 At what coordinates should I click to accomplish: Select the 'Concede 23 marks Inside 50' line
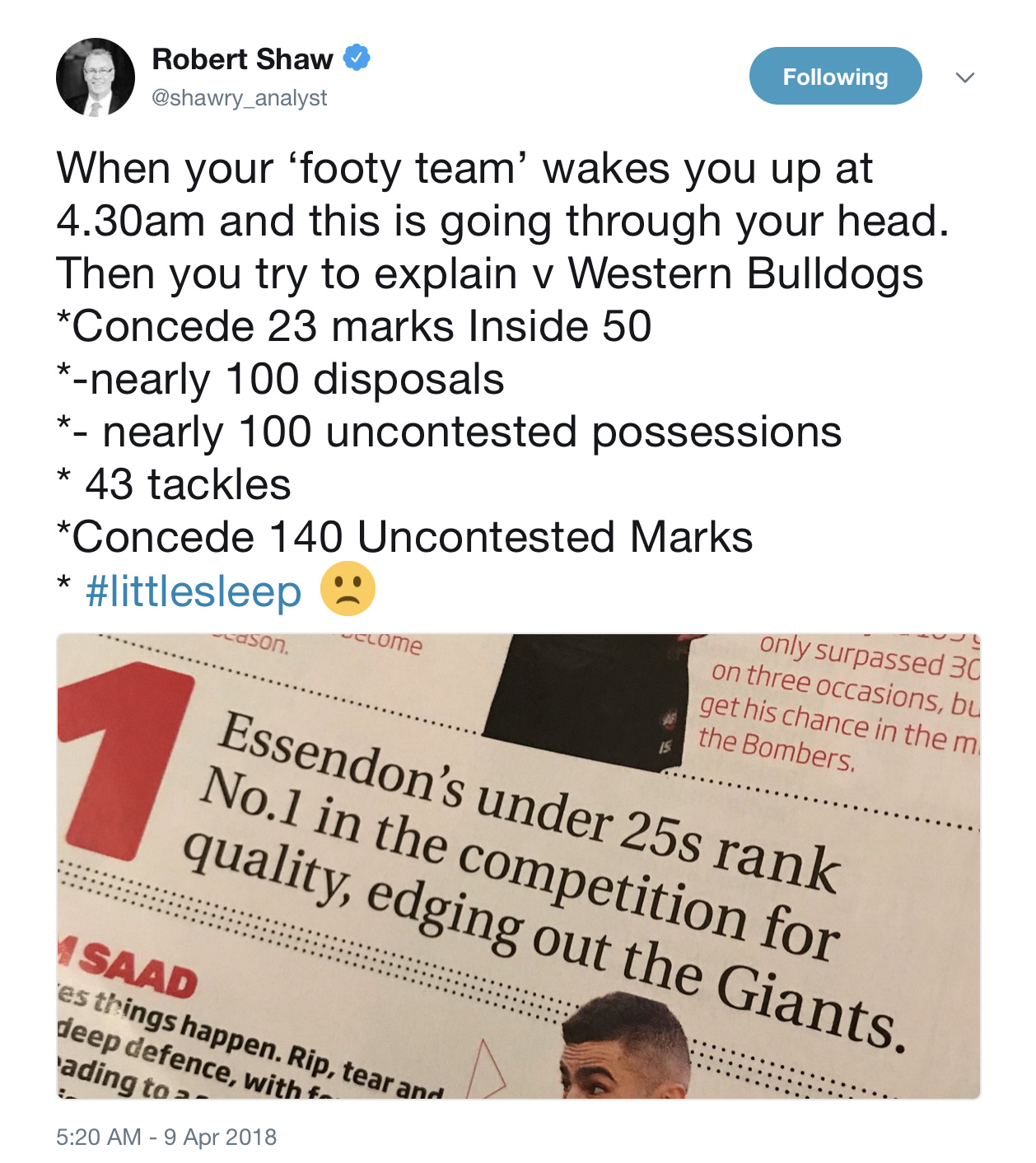tap(354, 326)
